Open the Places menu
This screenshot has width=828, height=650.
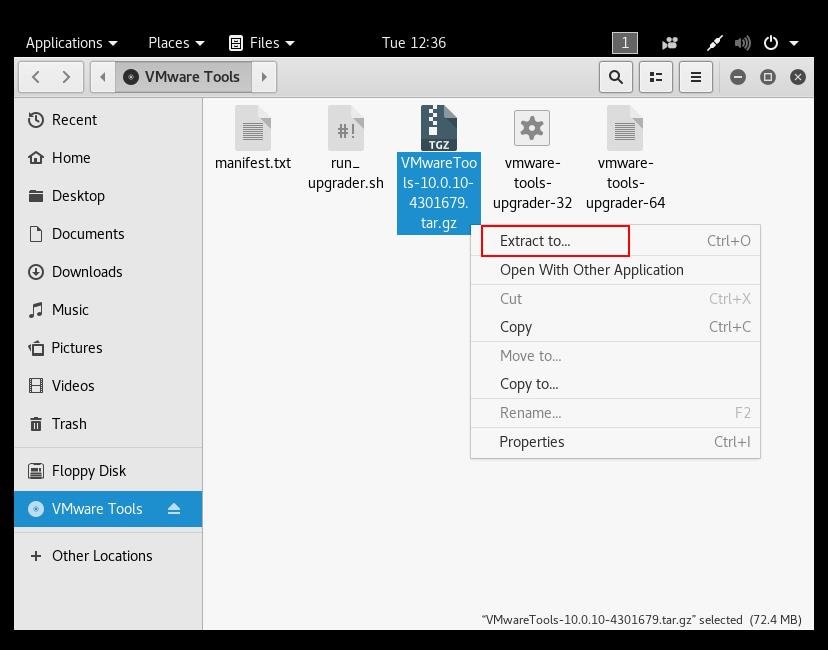point(176,43)
